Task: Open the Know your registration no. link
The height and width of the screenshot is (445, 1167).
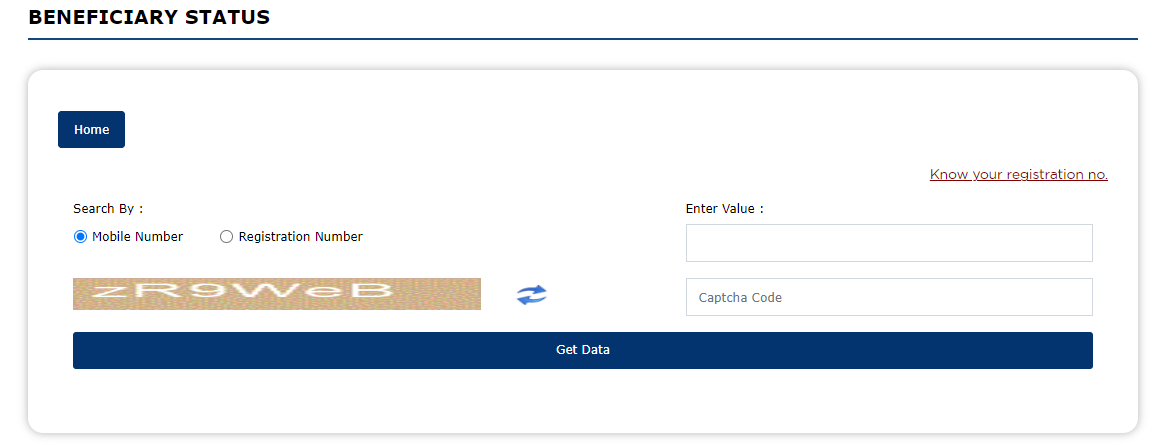Action: 1019,175
